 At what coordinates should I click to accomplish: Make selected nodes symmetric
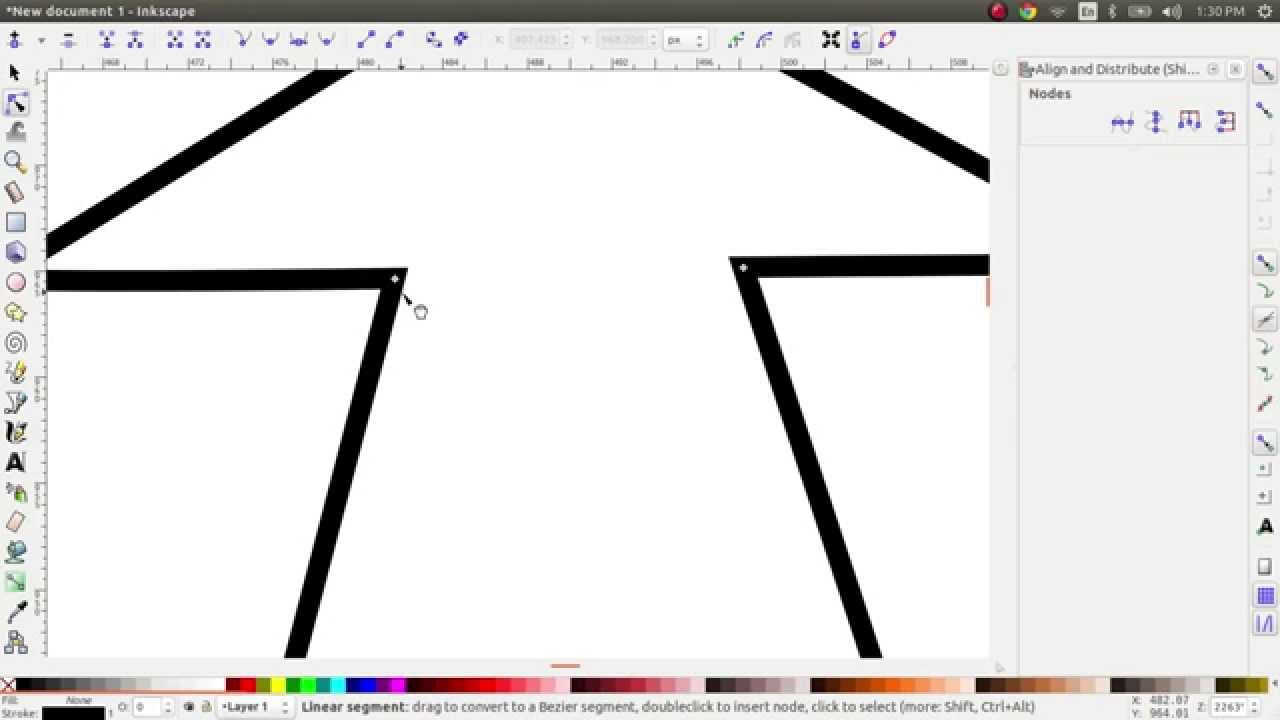point(298,40)
